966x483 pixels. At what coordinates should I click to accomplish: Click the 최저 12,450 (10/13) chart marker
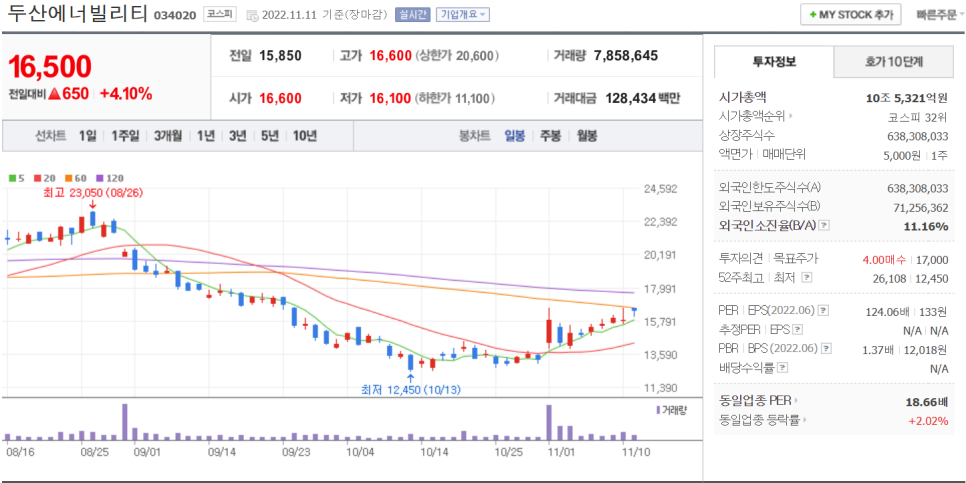[x=411, y=389]
